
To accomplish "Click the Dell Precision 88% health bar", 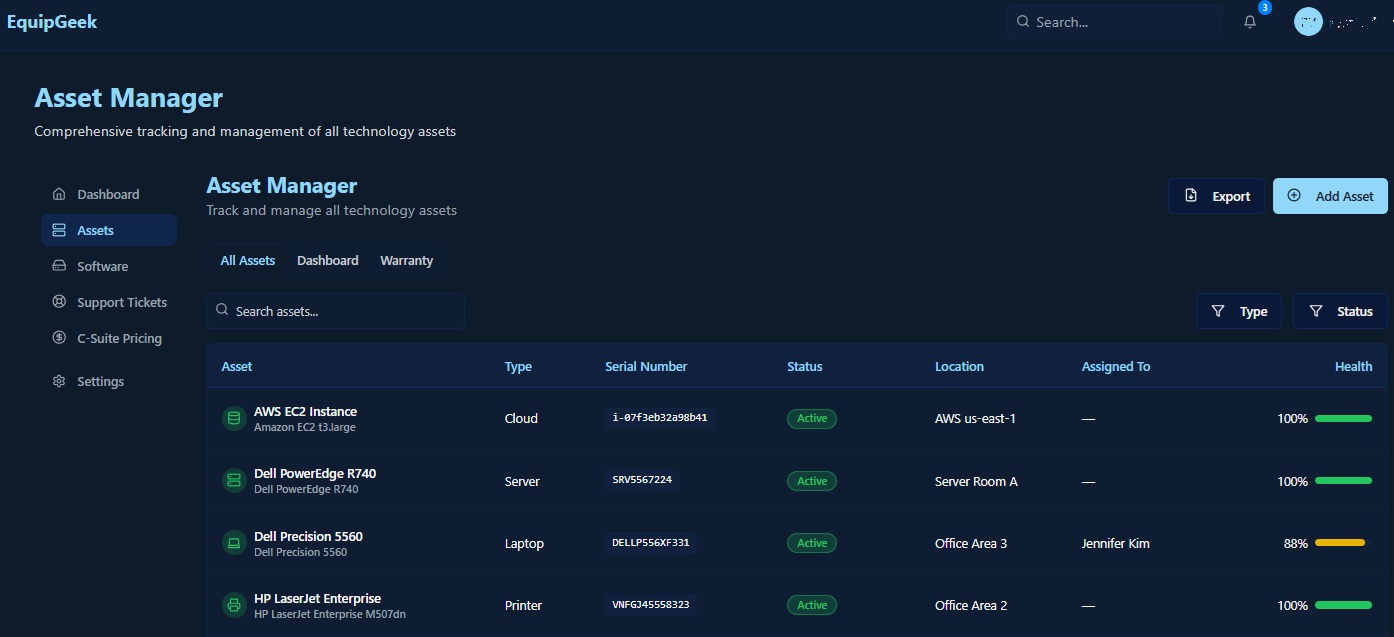I will click(x=1340, y=543).
